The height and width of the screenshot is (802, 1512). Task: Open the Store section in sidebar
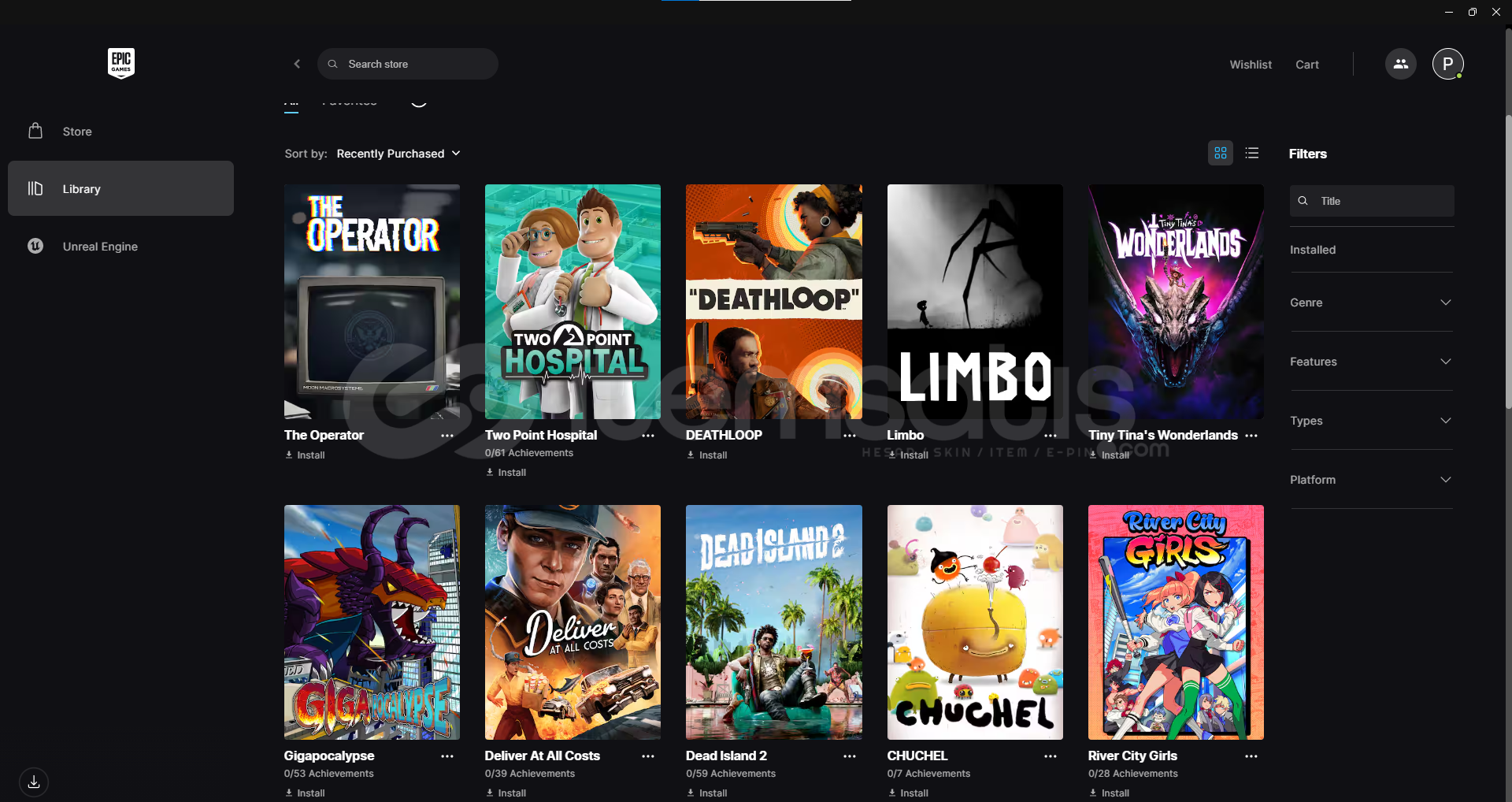coord(120,132)
